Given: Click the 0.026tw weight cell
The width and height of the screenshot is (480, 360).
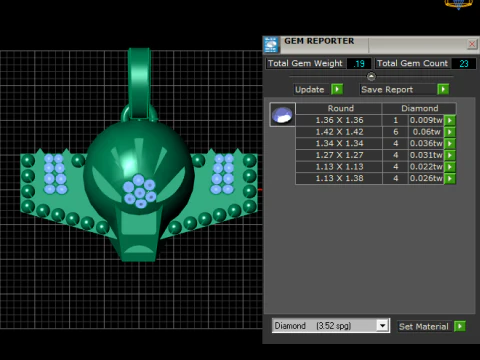Looking at the screenshot, I should click(x=426, y=179).
